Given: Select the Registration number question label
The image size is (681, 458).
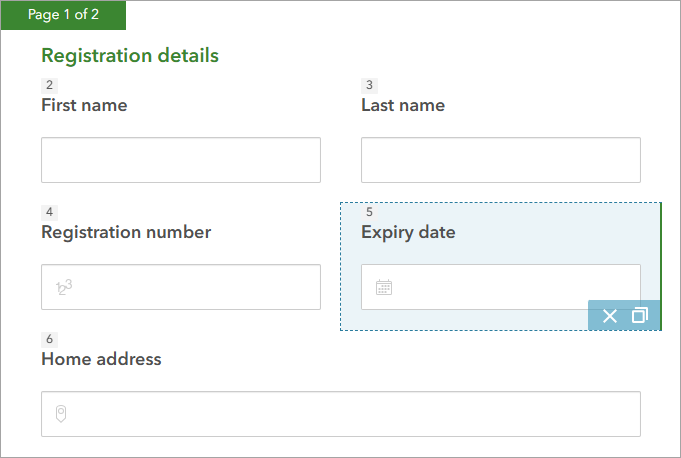Looking at the screenshot, I should 126,232.
